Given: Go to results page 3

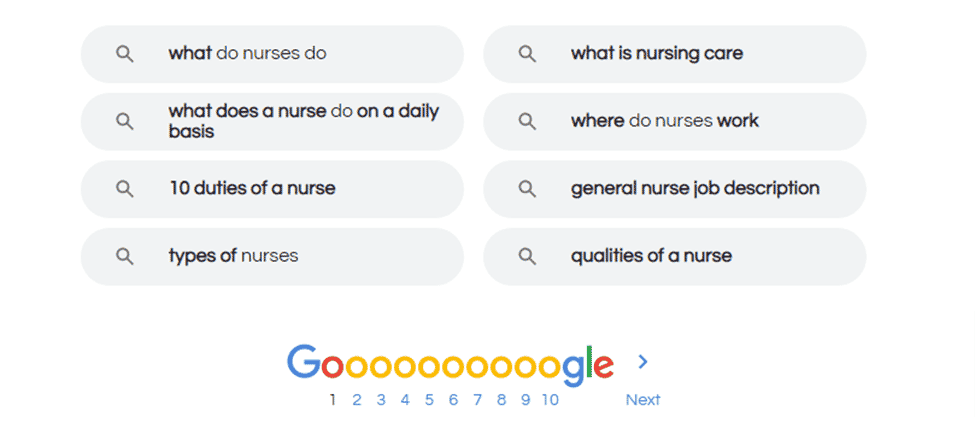Looking at the screenshot, I should pos(381,400).
